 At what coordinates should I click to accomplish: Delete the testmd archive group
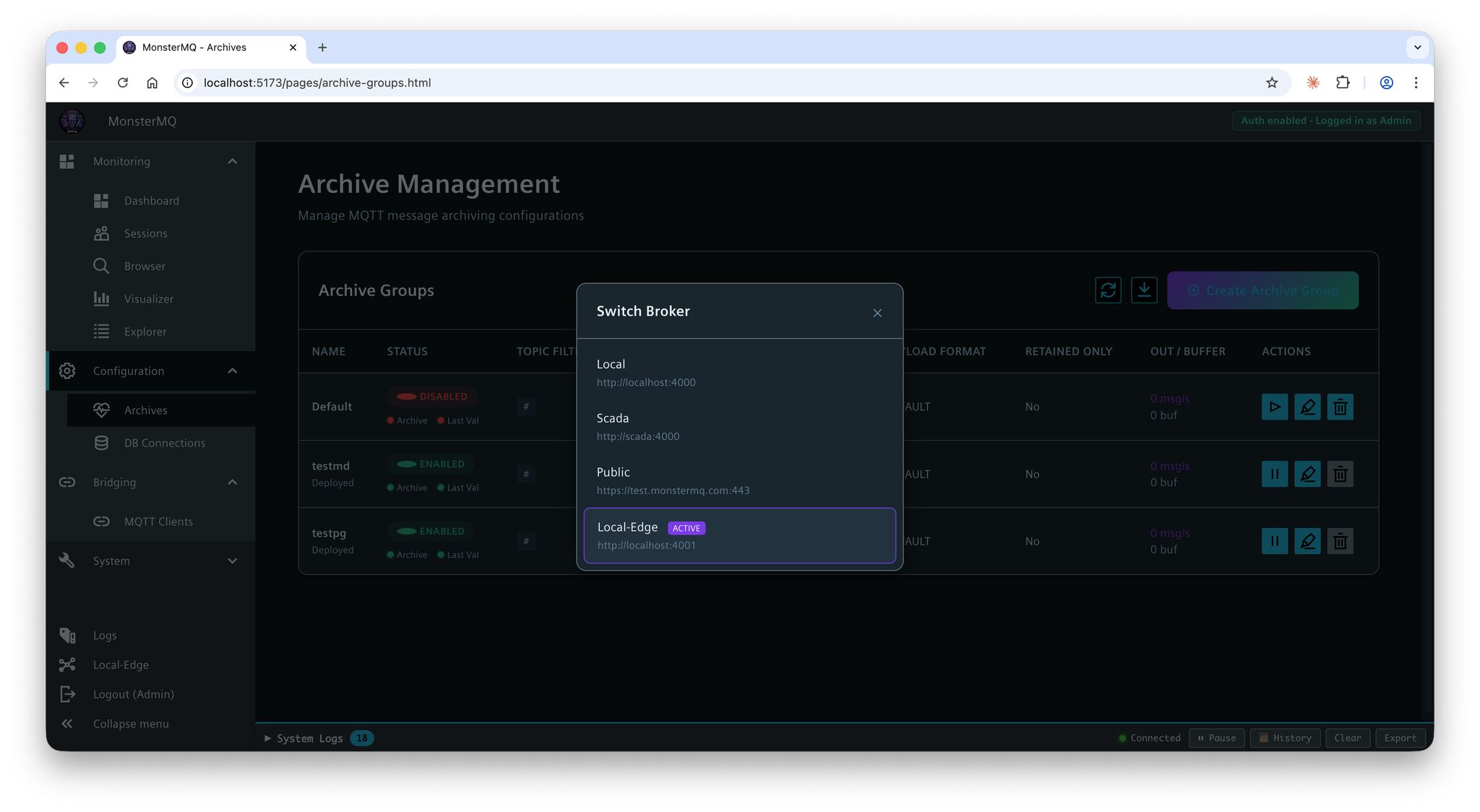(1340, 474)
